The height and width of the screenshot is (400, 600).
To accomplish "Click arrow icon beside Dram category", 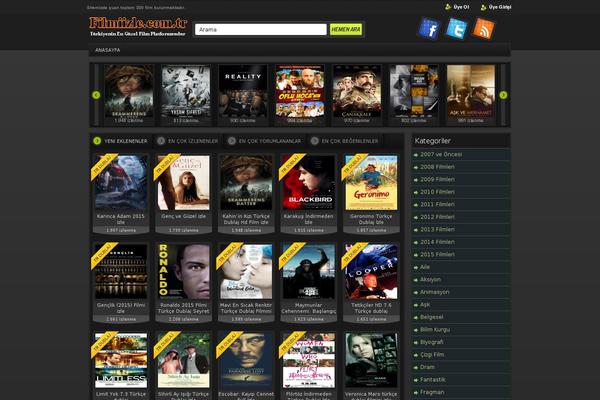I will pyautogui.click(x=416, y=367).
